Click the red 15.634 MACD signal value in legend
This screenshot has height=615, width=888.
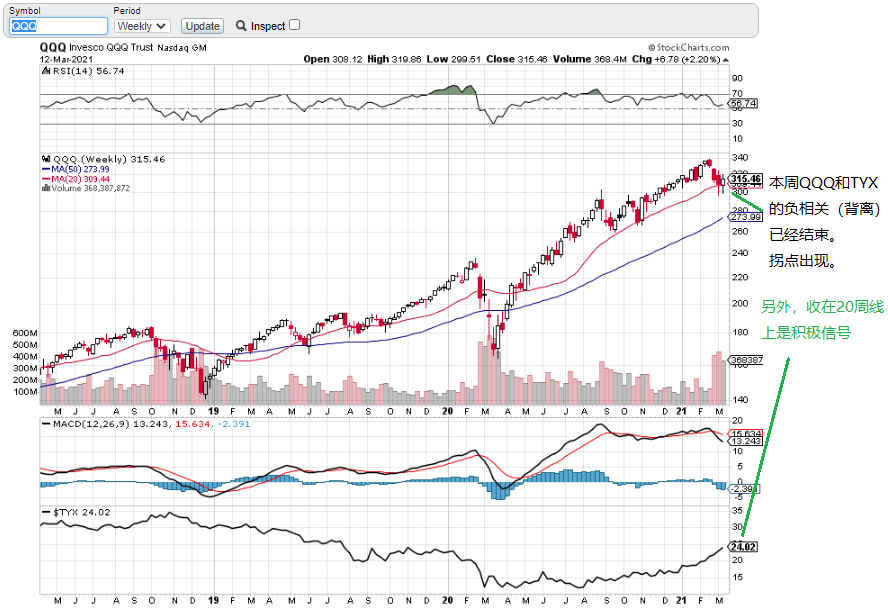[x=192, y=424]
